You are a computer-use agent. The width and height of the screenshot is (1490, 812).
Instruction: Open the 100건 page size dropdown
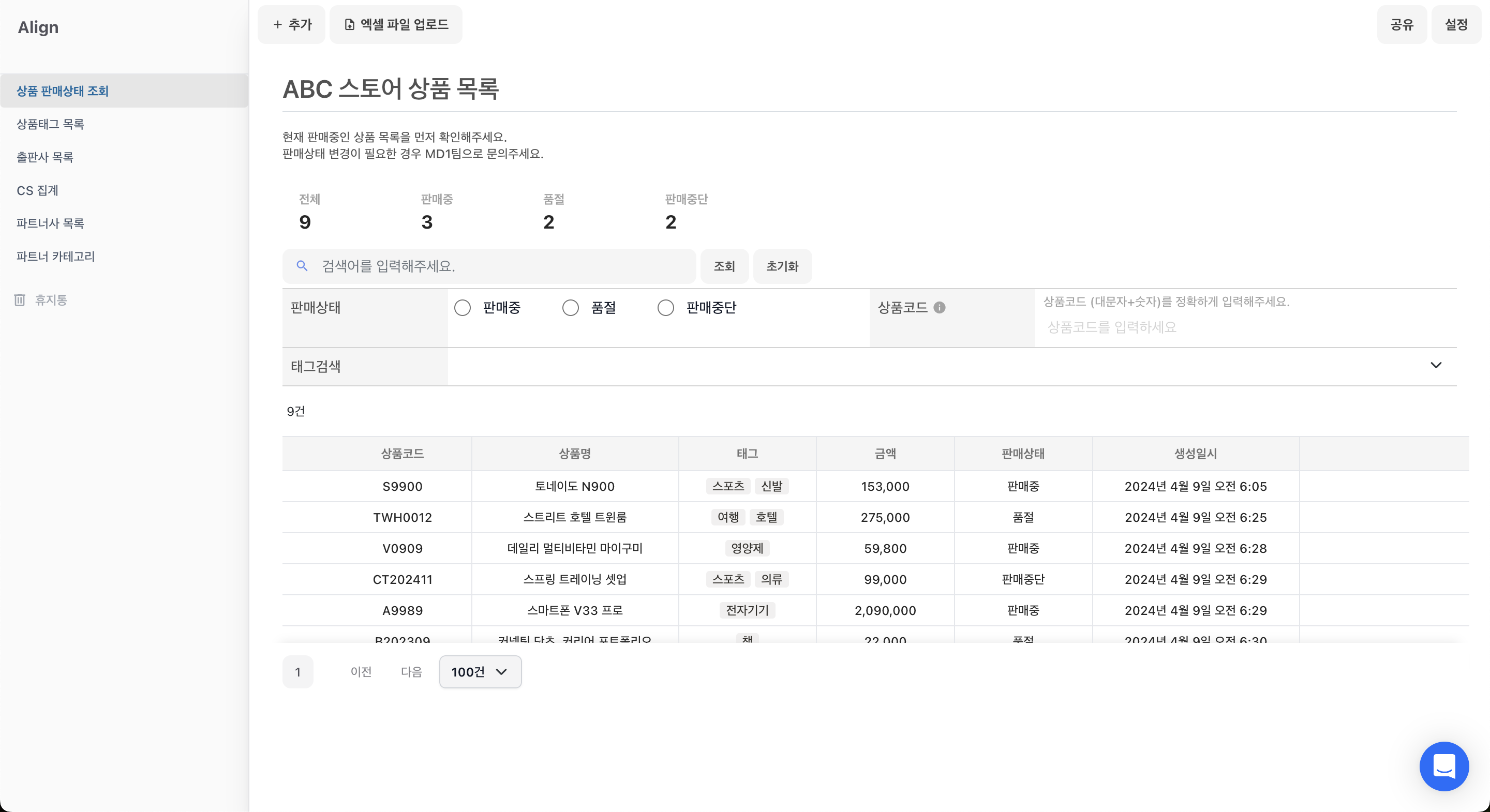click(x=480, y=672)
